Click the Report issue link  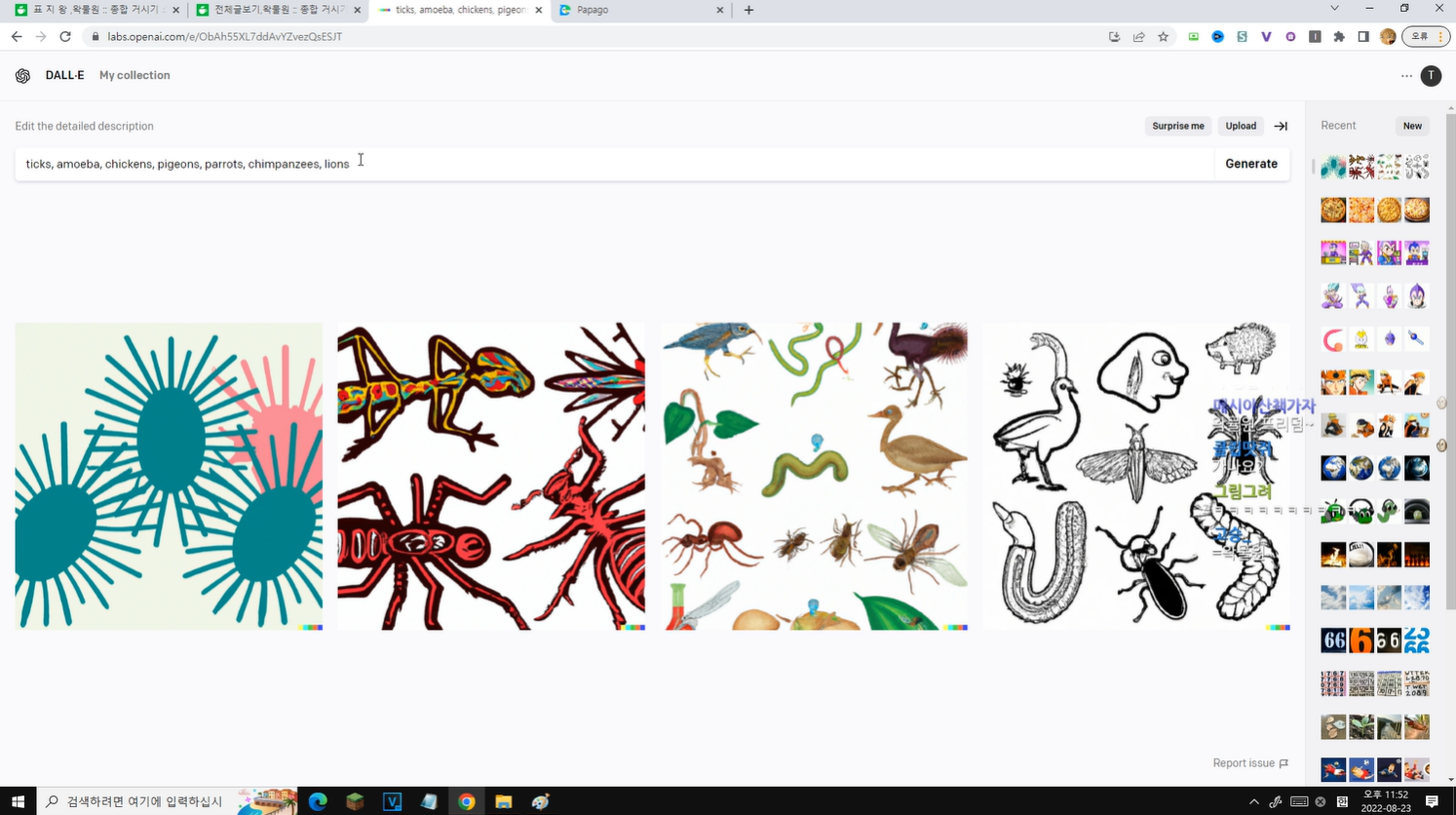coord(1250,763)
